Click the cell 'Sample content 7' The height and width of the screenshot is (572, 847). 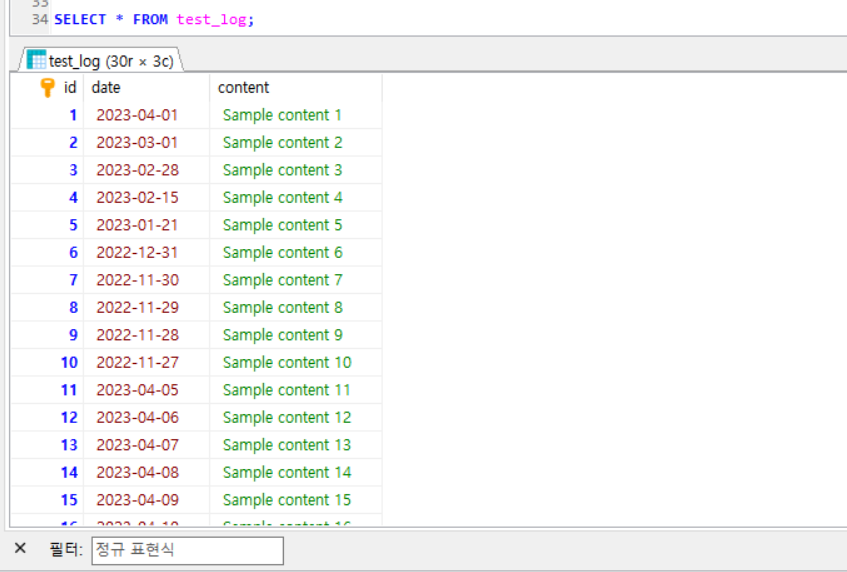click(x=296, y=280)
